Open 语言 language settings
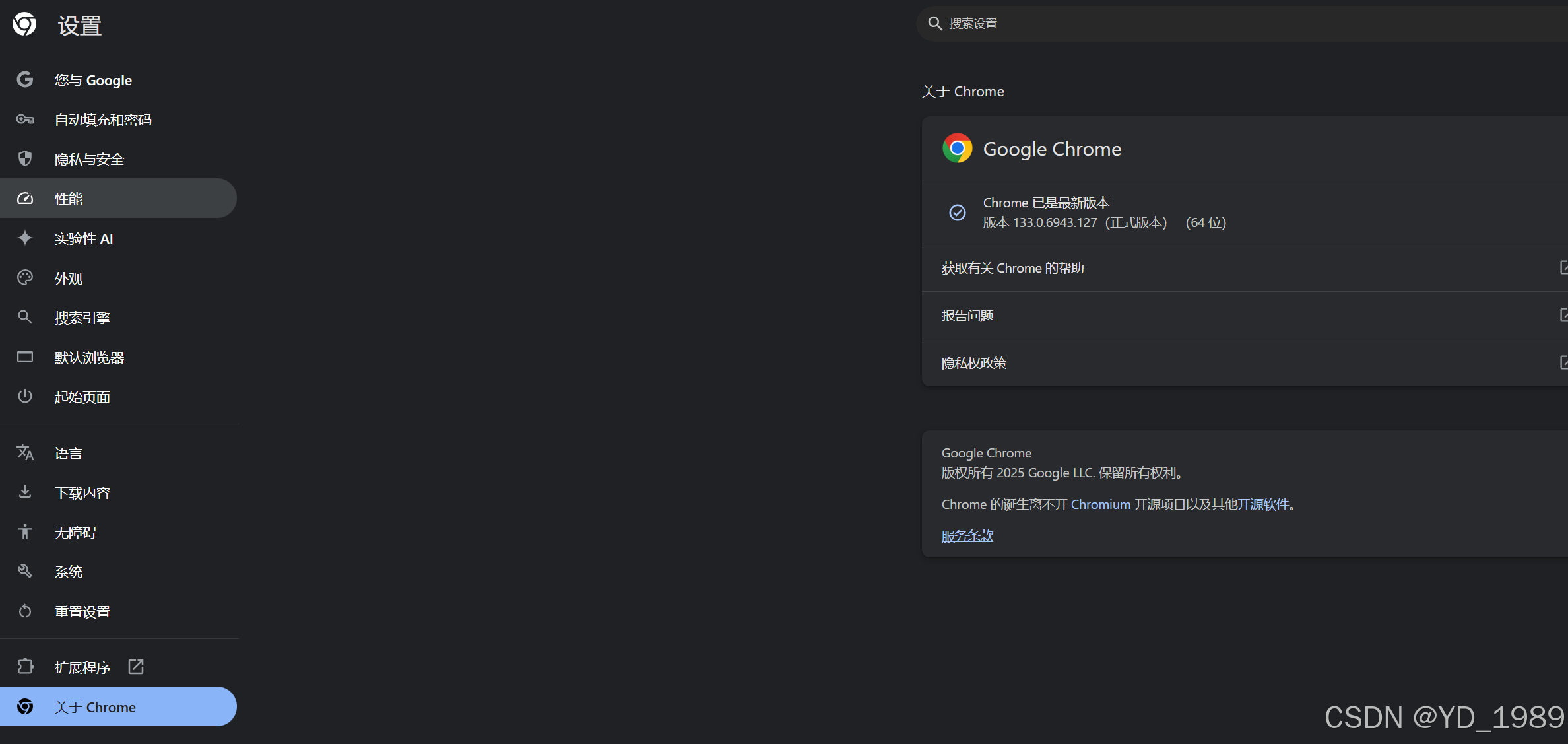1568x744 pixels. click(118, 453)
